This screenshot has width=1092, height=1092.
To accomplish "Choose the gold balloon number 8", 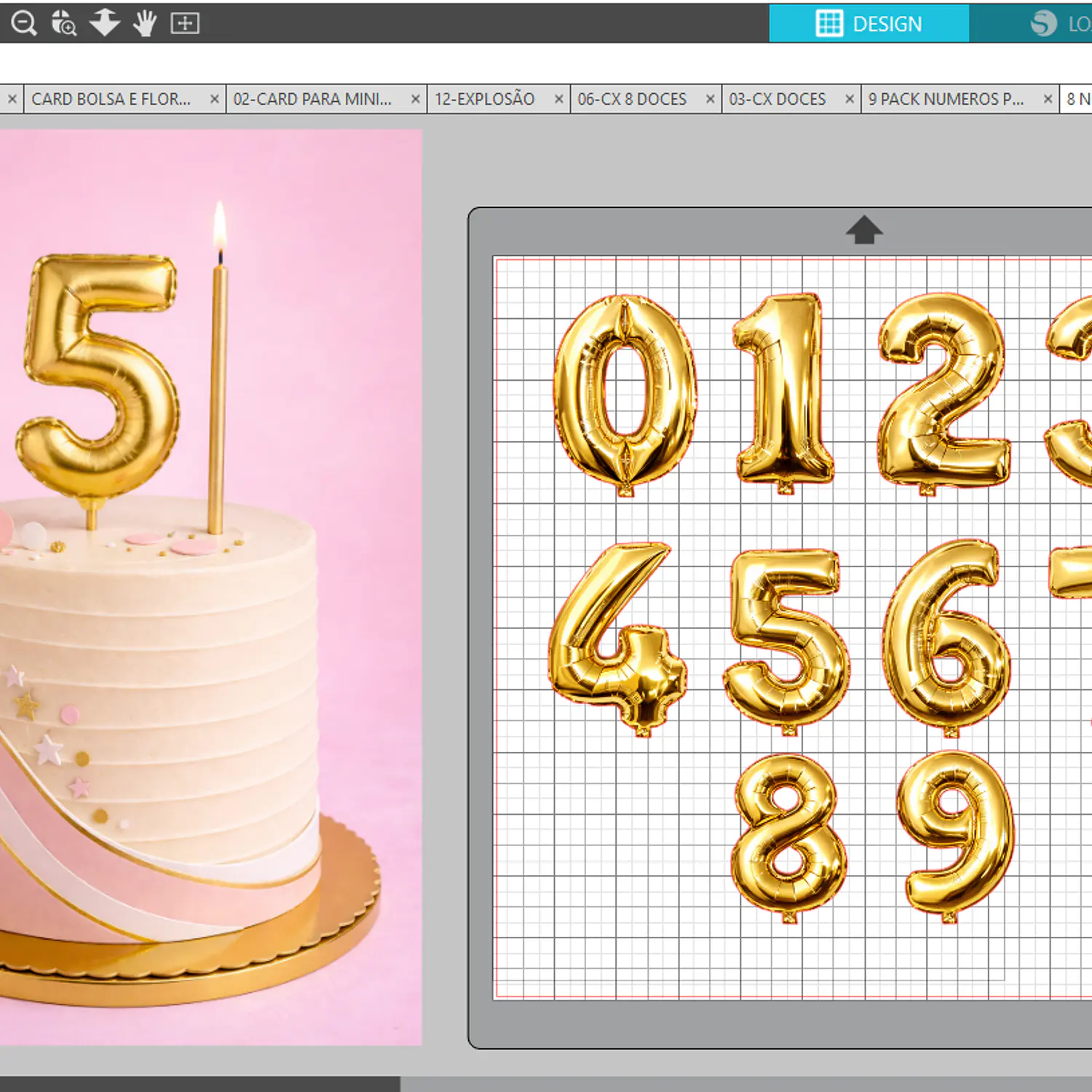I will [788, 837].
